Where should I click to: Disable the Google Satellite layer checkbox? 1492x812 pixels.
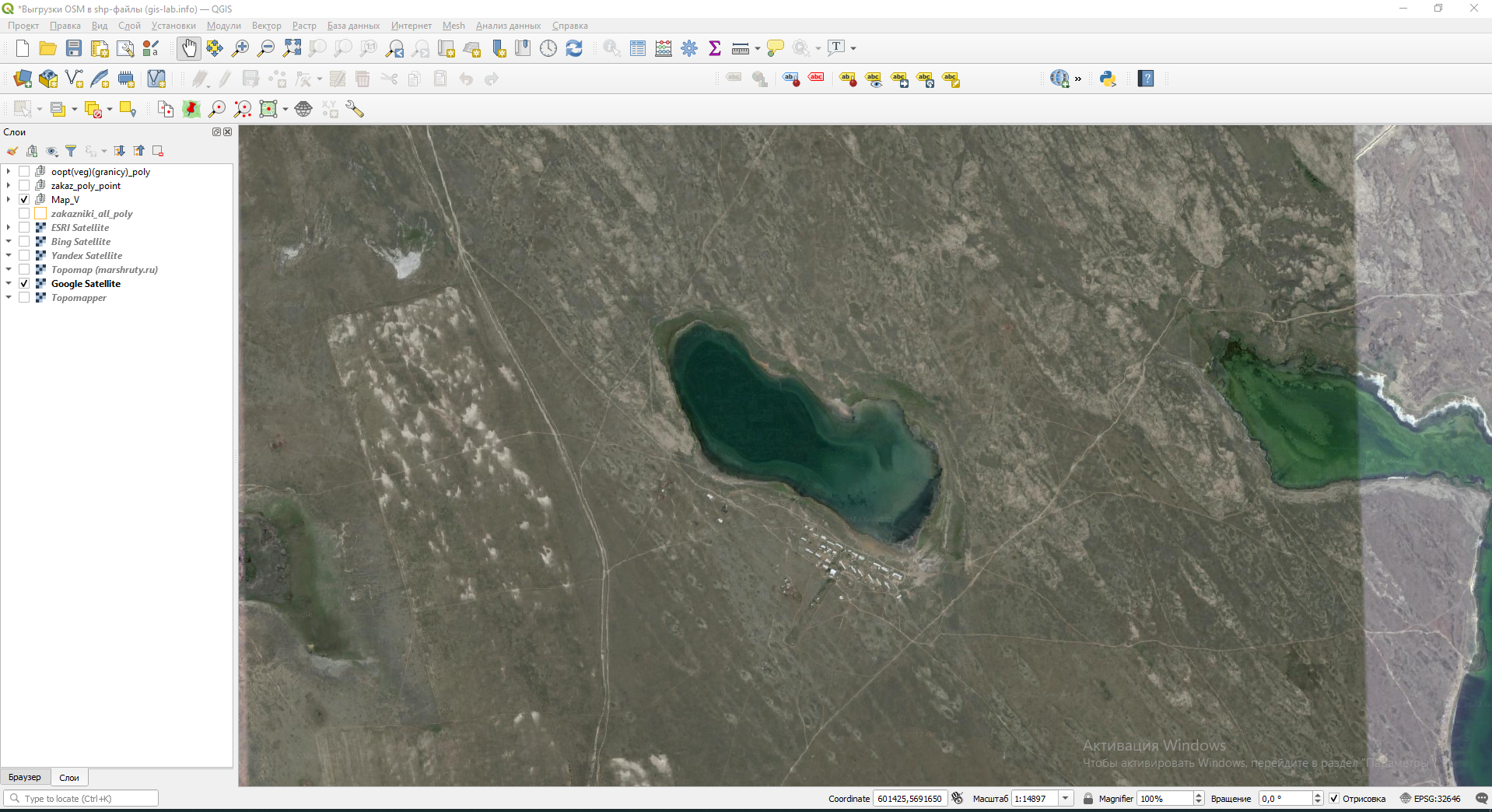pos(24,284)
